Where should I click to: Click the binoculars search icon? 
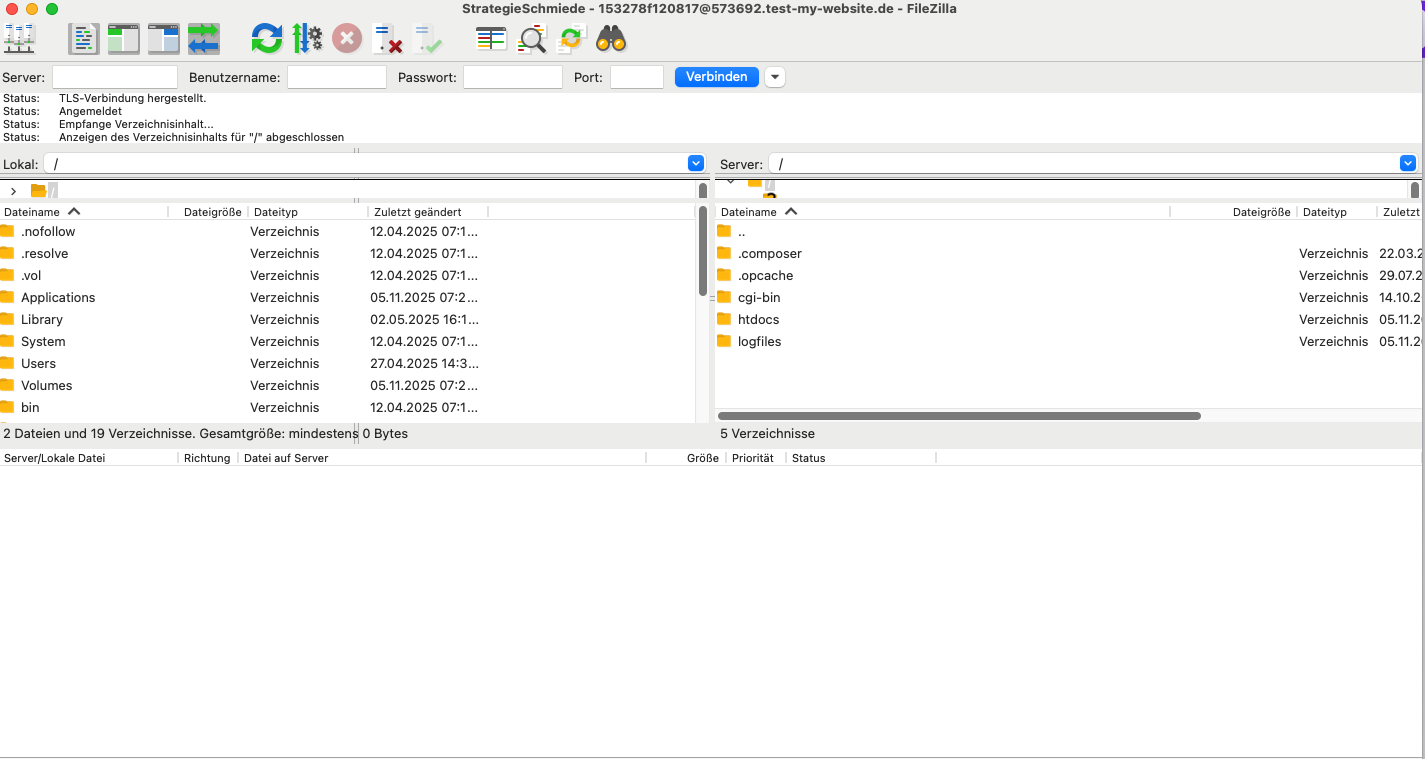click(x=611, y=39)
